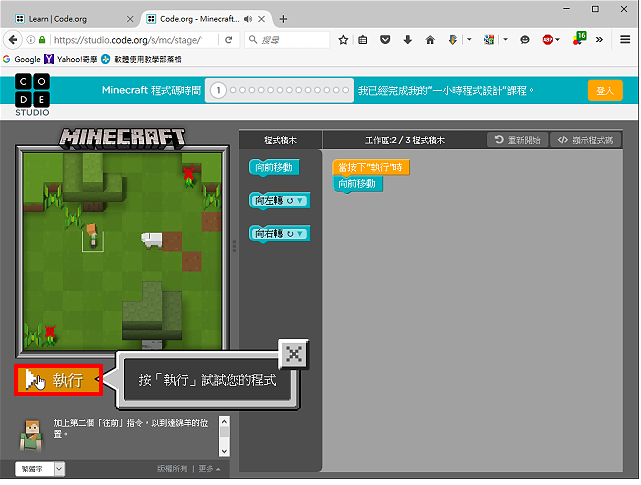Viewport: 641px width, 485px height.
Task: Click the site info icon in address bar
Action: tap(30, 40)
